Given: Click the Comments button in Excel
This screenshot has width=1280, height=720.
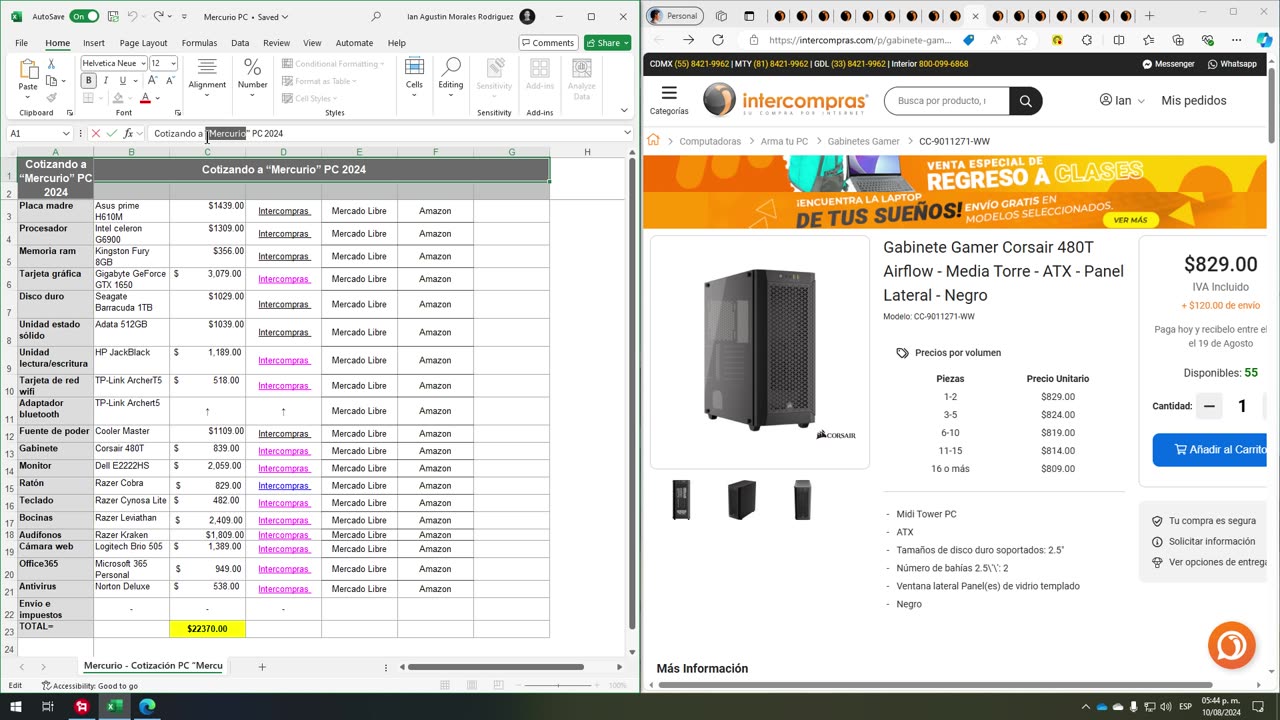Looking at the screenshot, I should pos(548,43).
